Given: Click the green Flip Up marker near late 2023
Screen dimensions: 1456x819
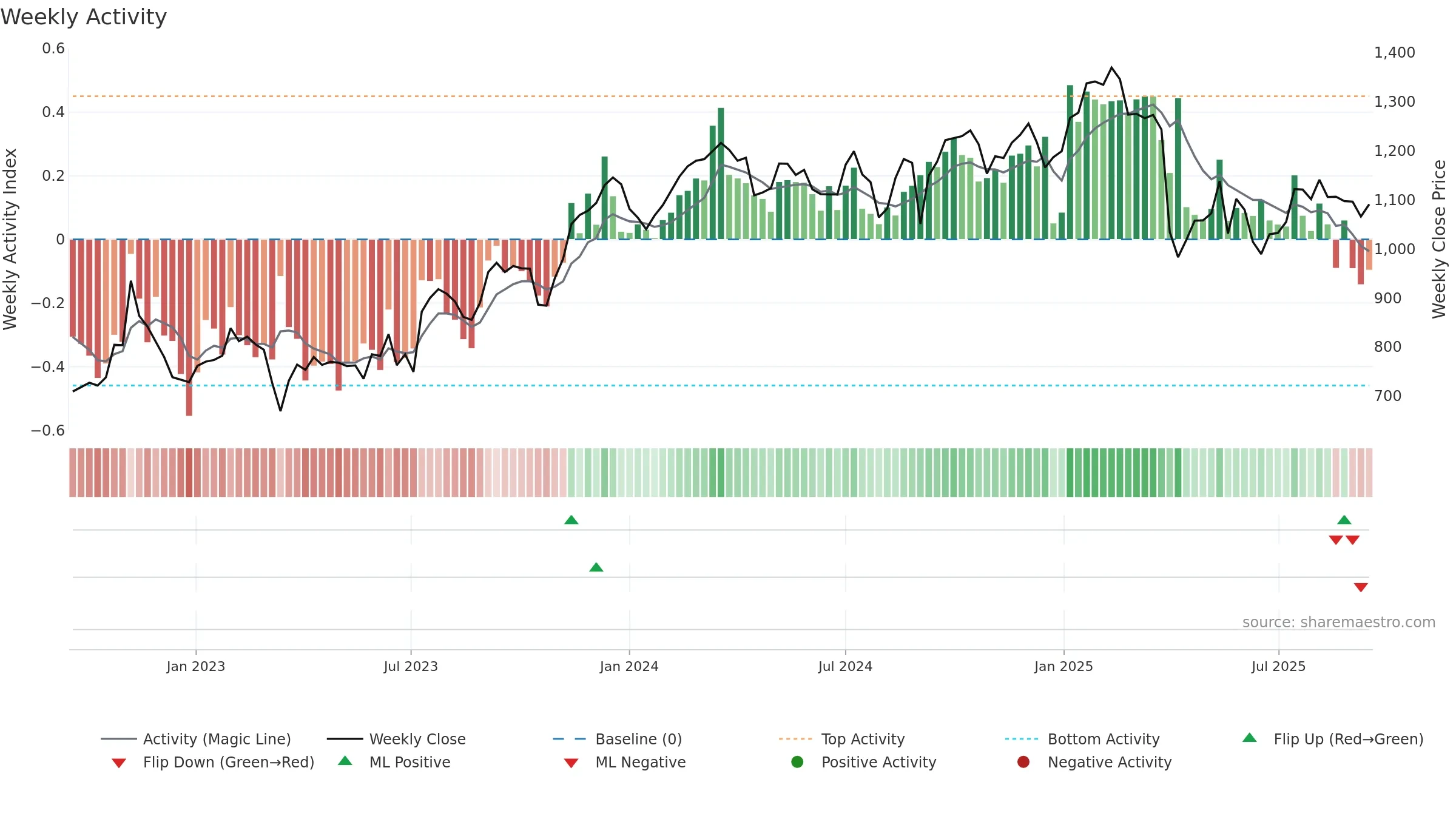Looking at the screenshot, I should 571,520.
